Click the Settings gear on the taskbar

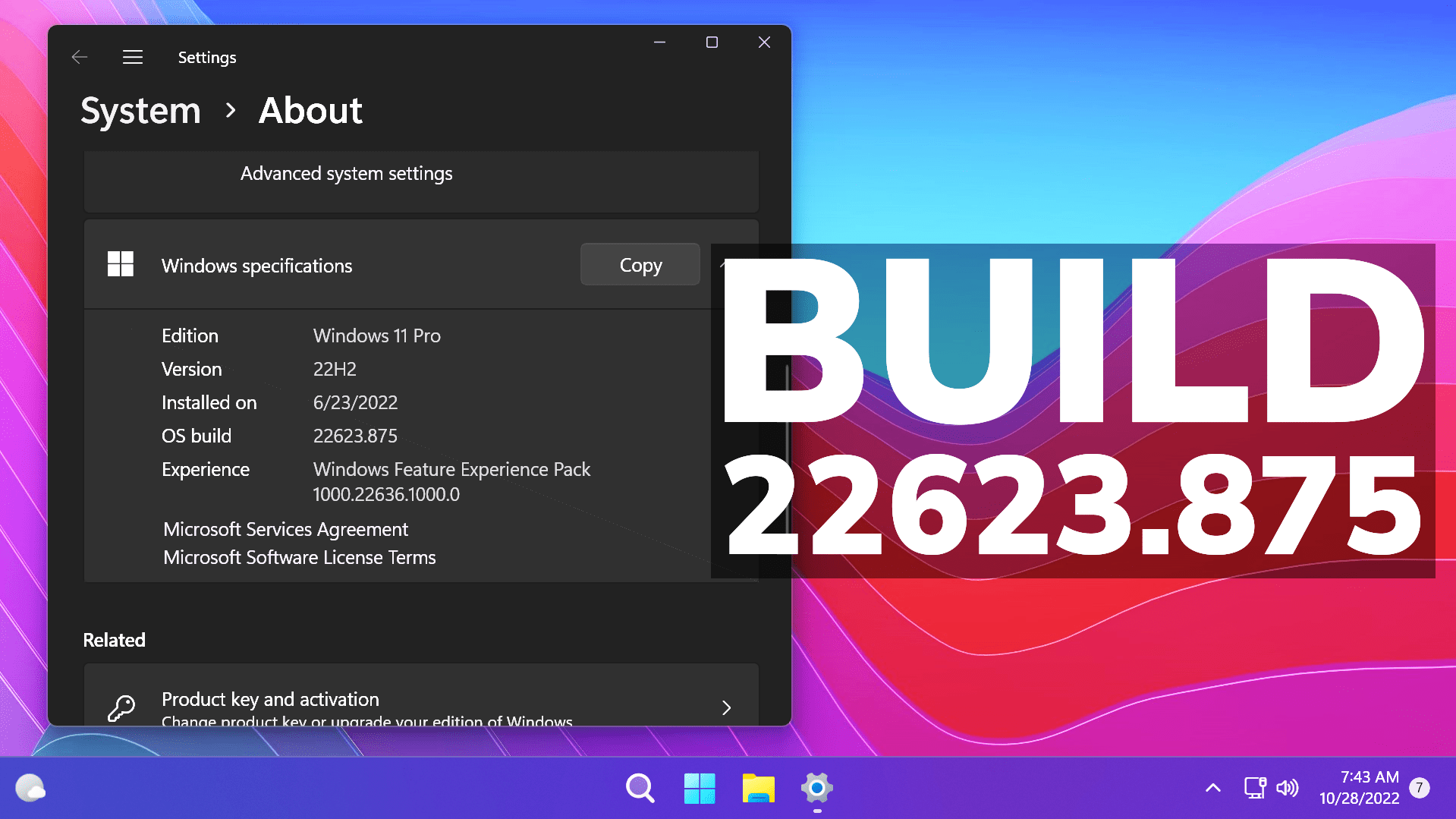pyautogui.click(x=817, y=788)
